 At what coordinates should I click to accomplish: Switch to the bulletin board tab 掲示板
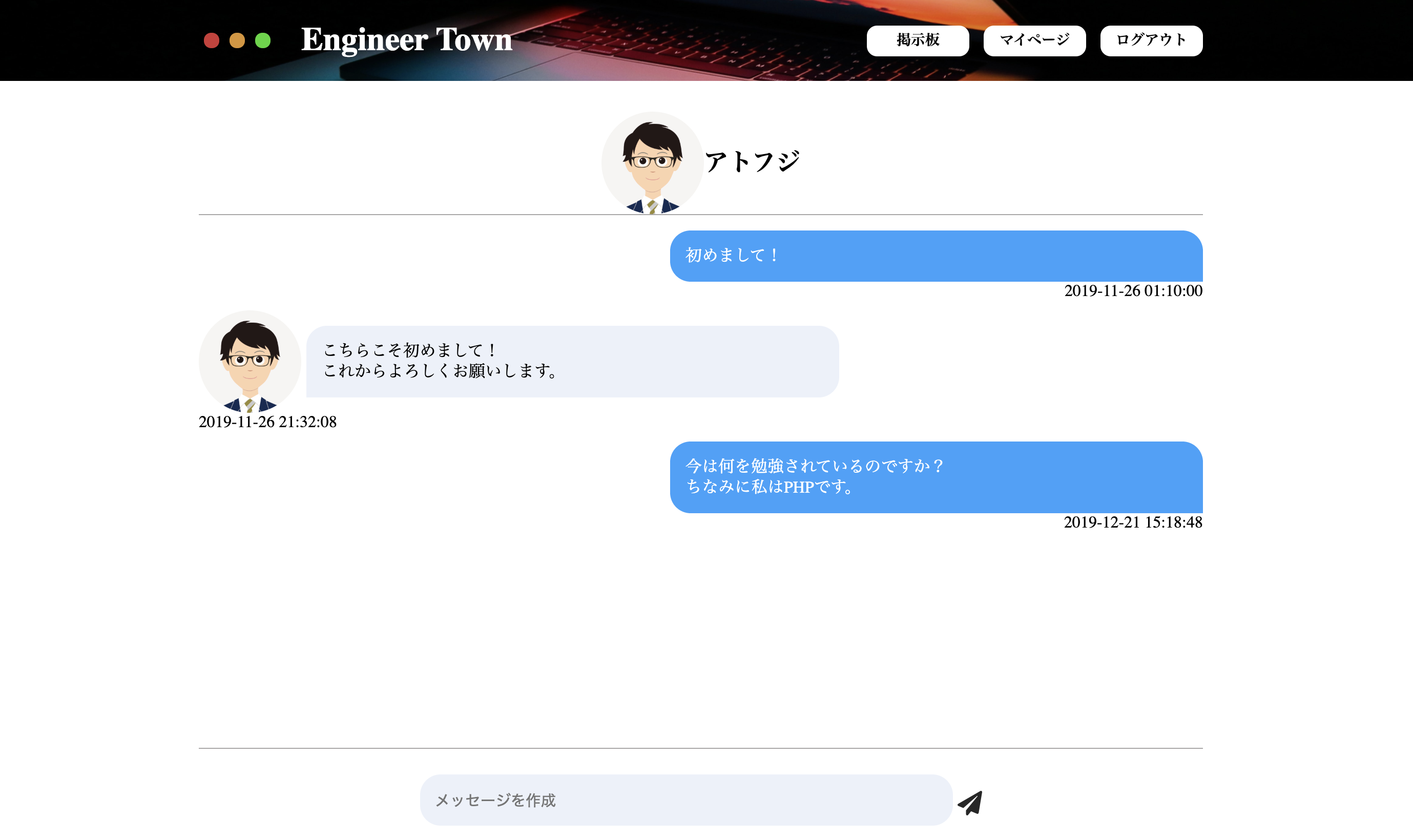[918, 39]
